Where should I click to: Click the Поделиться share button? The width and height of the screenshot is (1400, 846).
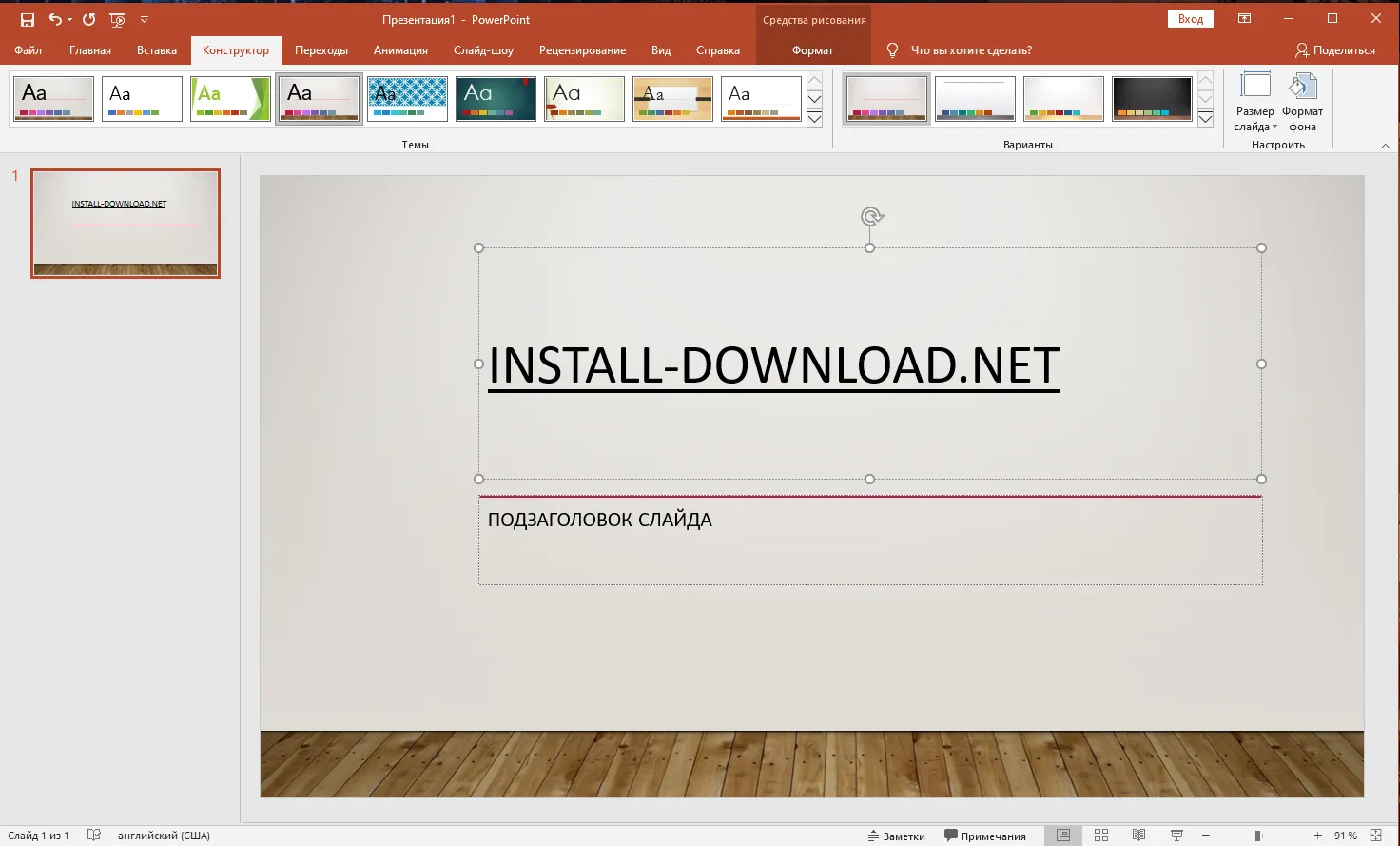pos(1334,50)
